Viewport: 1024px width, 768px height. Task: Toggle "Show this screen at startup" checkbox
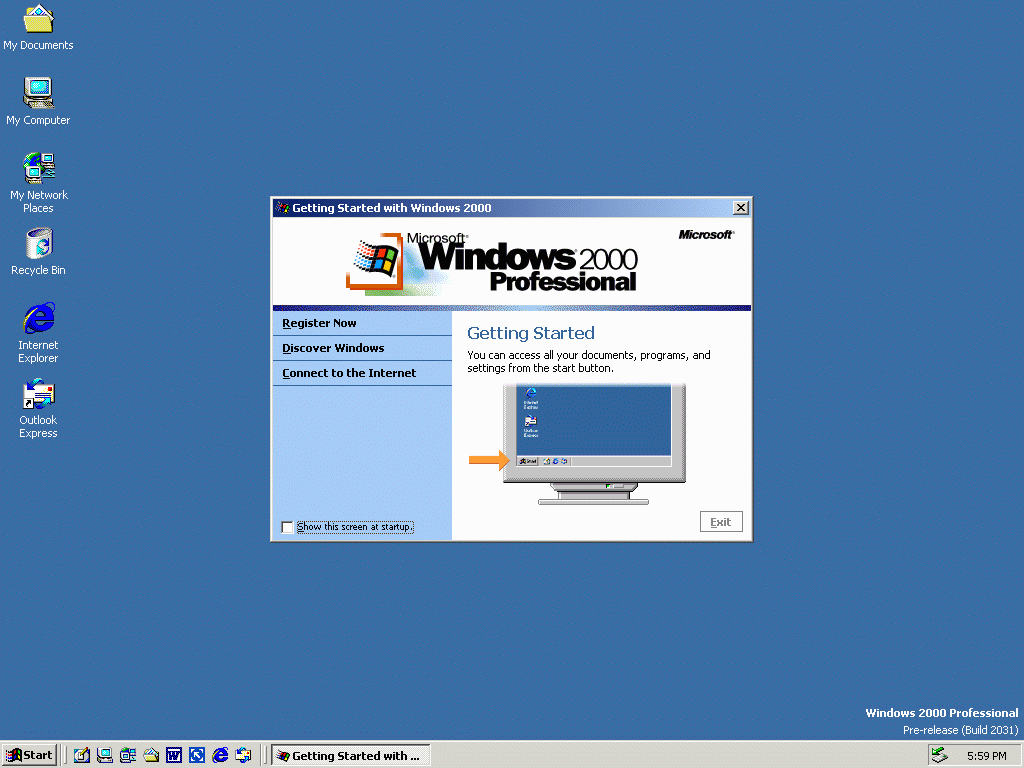tap(288, 527)
